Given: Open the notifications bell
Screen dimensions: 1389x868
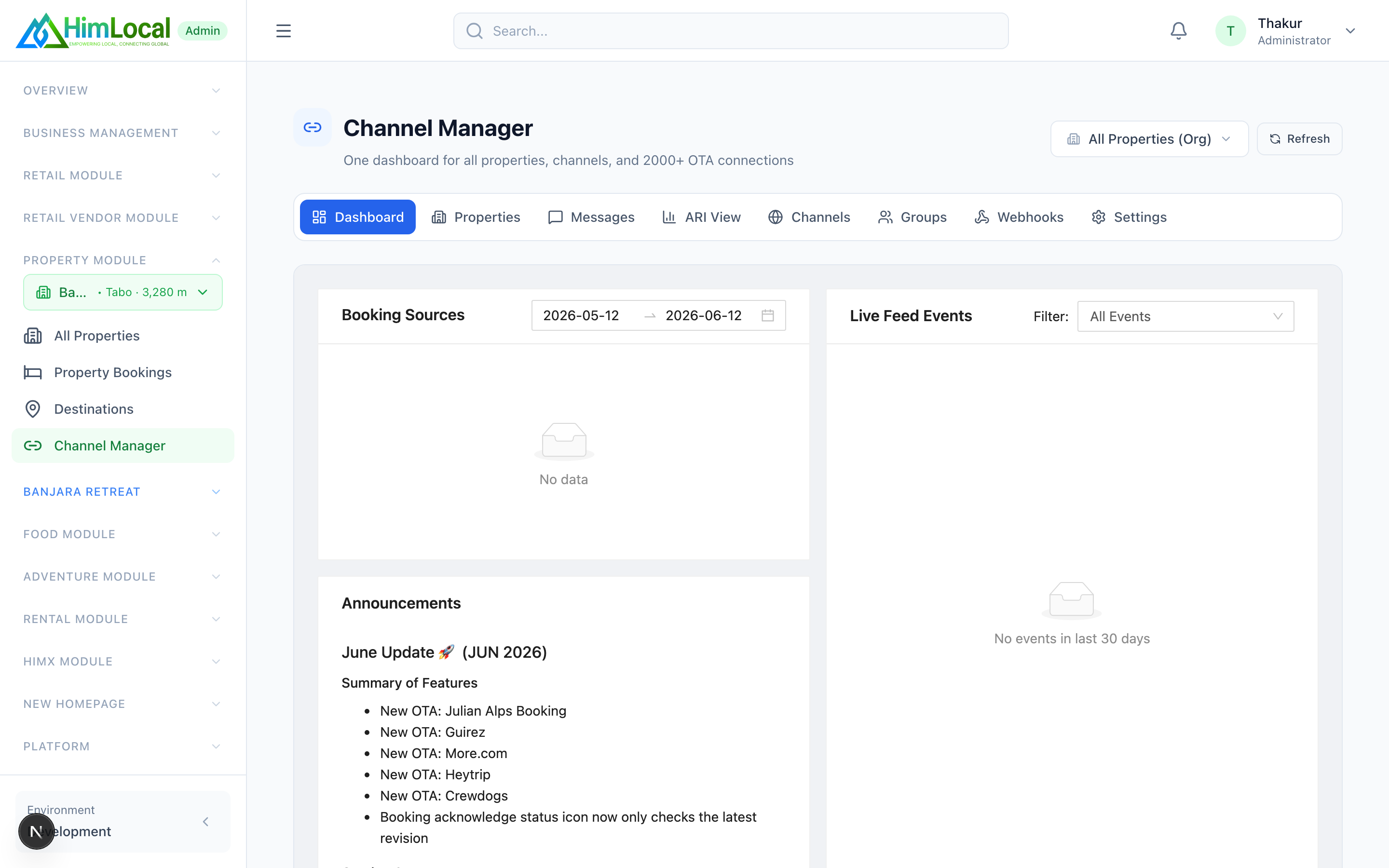Looking at the screenshot, I should tap(1178, 31).
